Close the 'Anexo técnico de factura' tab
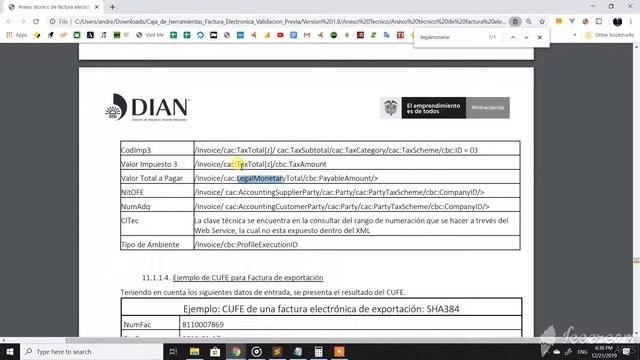This screenshot has height=360, width=640. pyautogui.click(x=97, y=7)
